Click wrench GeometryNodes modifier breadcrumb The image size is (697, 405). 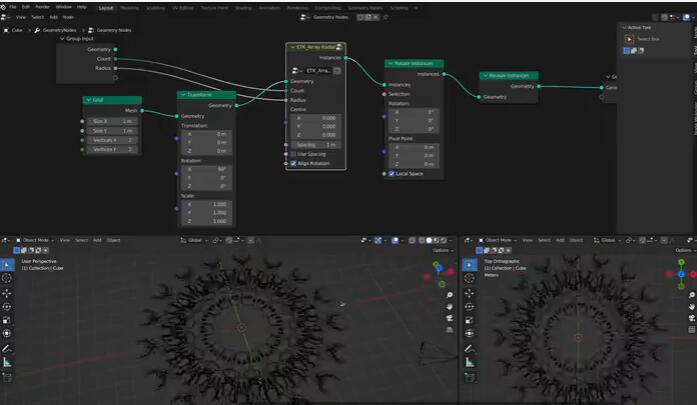point(56,30)
